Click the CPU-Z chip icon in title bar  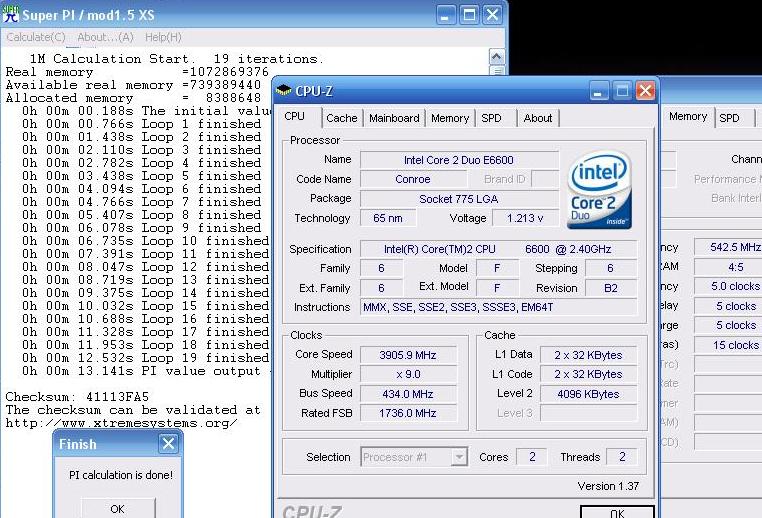tap(283, 90)
